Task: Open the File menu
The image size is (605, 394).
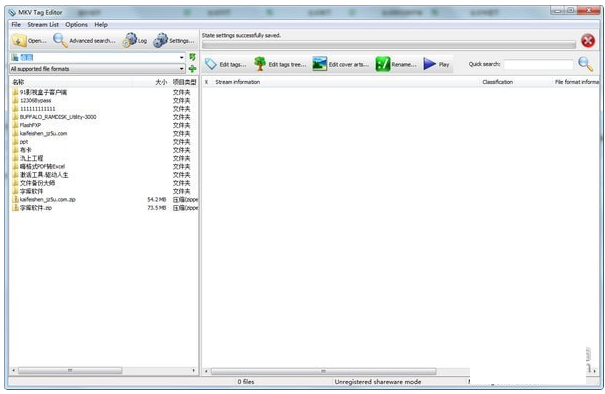Action: pyautogui.click(x=16, y=24)
